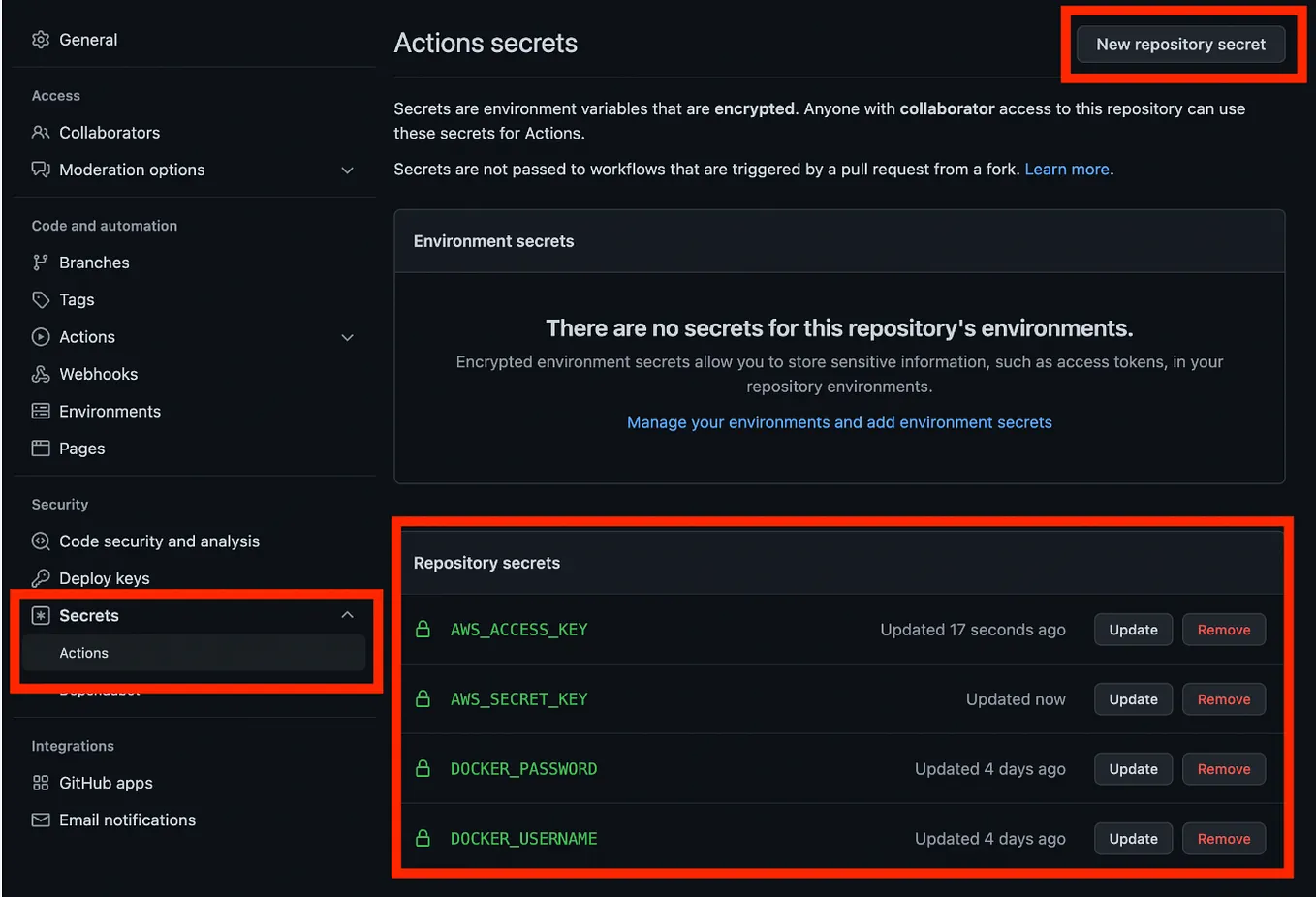Collapse the Secrets section chevron
Image resolution: width=1316 pixels, height=897 pixels.
point(347,614)
